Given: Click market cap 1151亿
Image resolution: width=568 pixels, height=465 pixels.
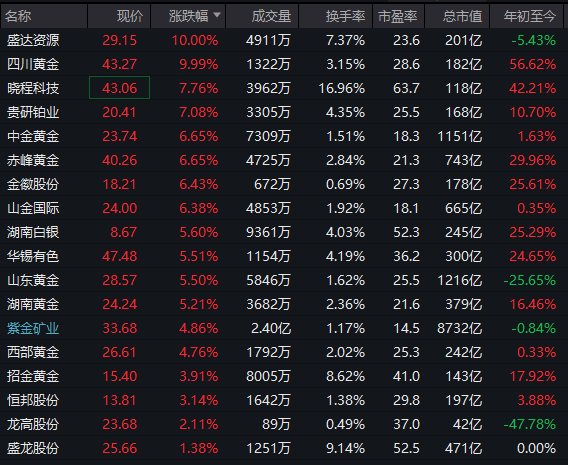Looking at the screenshot, I should 460,136.
